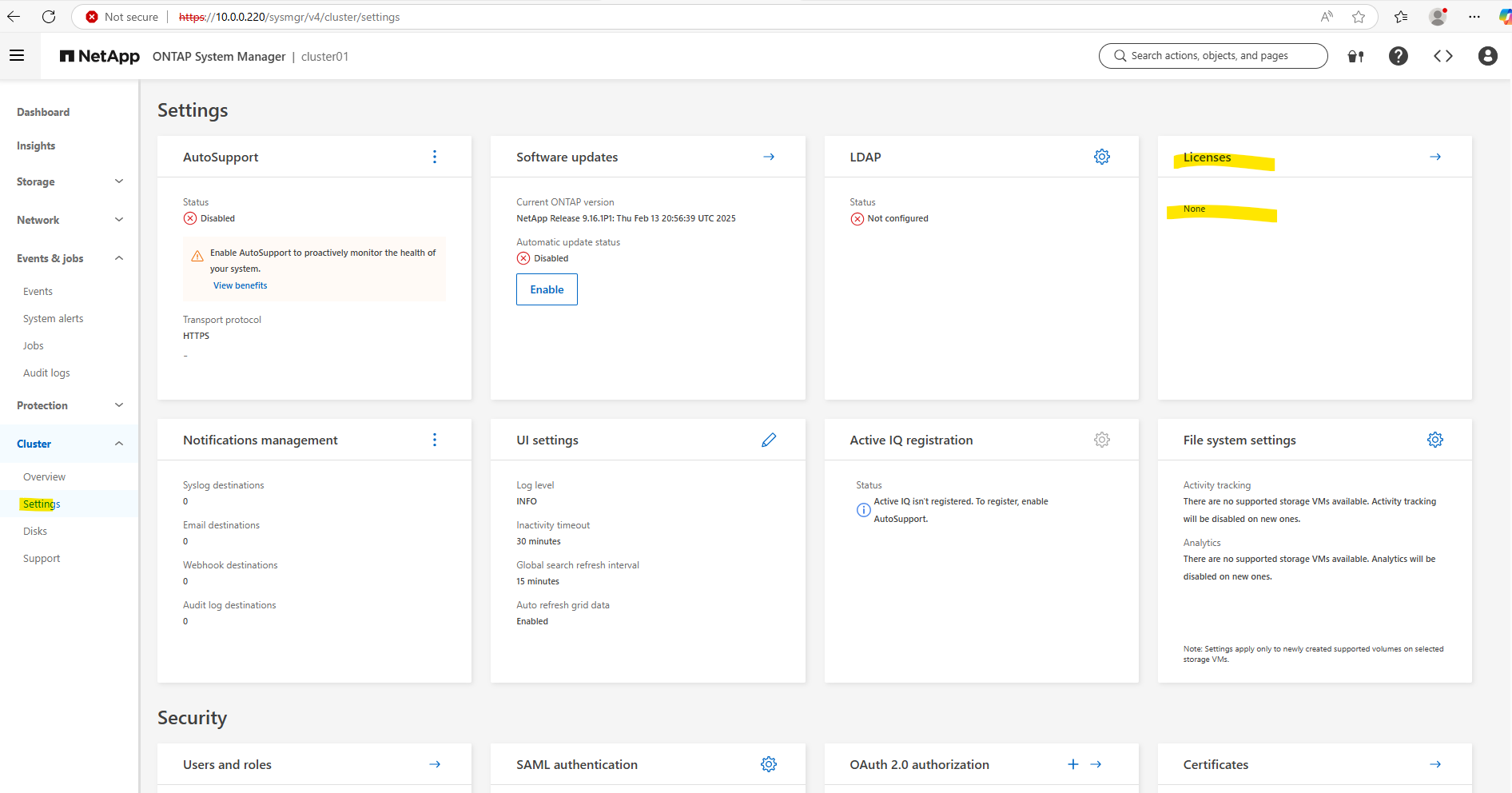Open AutoSupport more options menu
This screenshot has height=793, width=1512.
click(x=435, y=157)
